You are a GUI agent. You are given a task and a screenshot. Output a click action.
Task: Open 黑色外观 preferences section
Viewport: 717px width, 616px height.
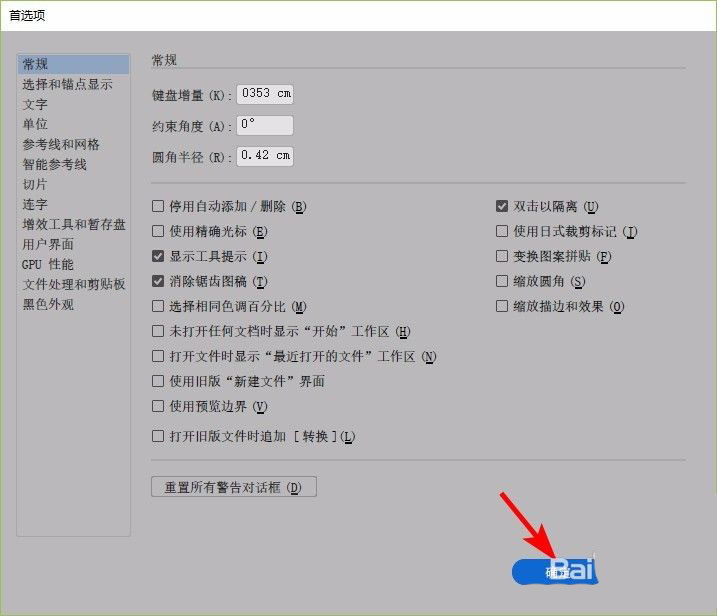pos(48,304)
